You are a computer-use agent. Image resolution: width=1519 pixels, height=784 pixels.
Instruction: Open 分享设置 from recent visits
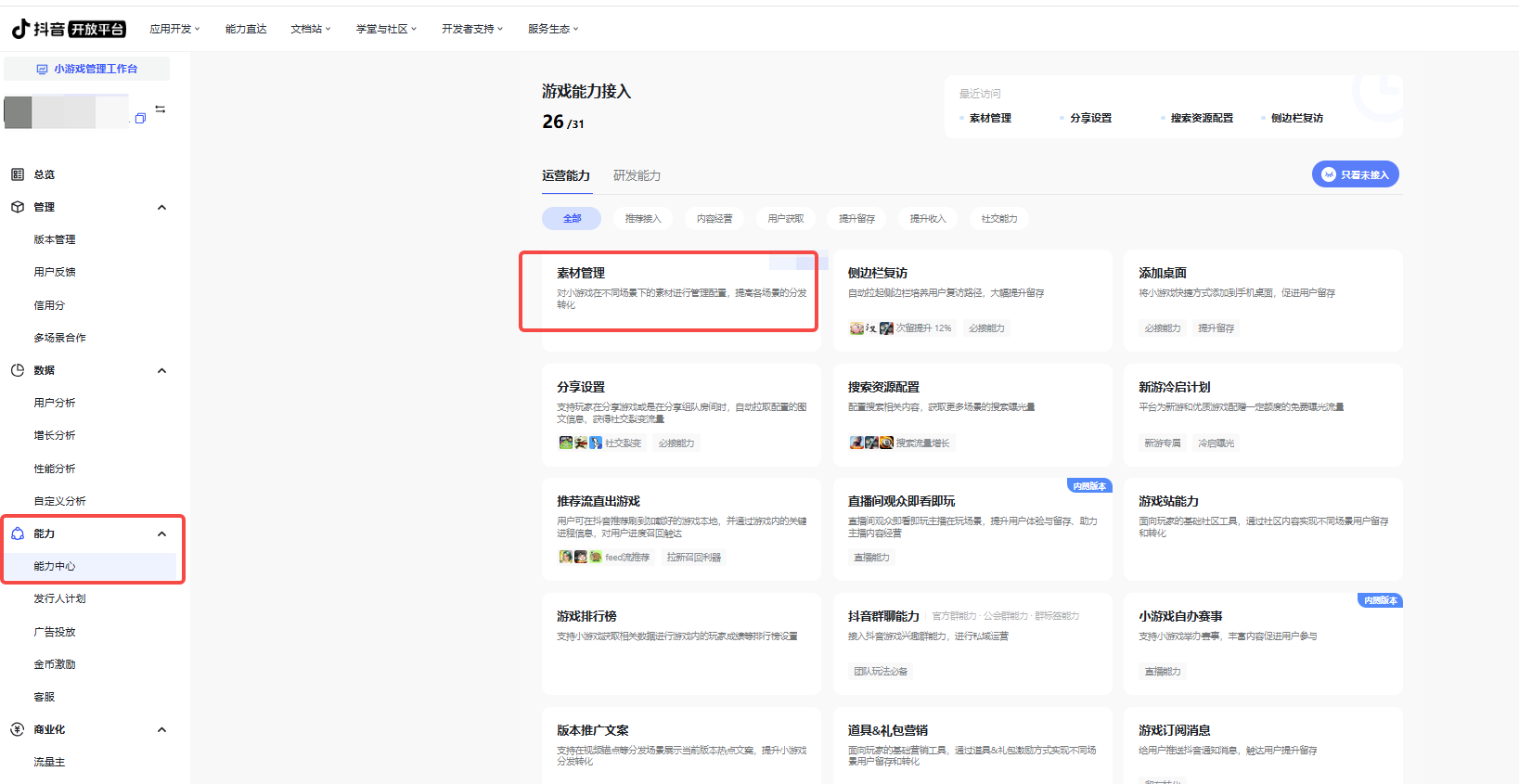[x=1090, y=118]
